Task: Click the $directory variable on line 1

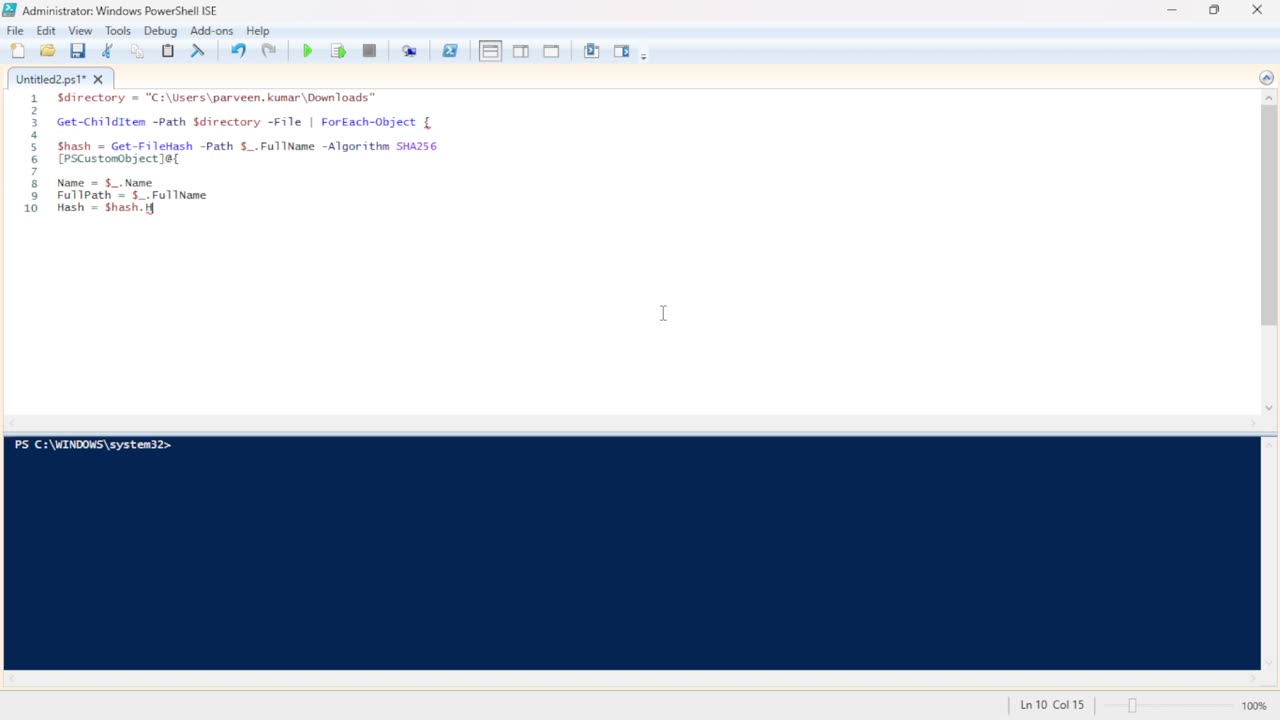Action: (91, 98)
